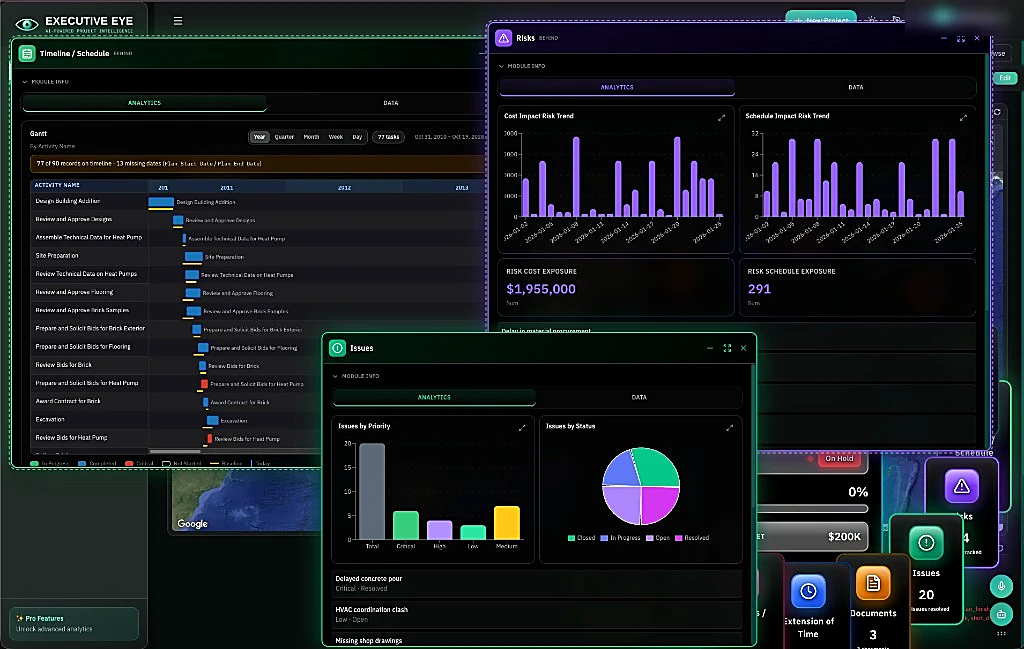This screenshot has height=649, width=1024.
Task: Open the Documents module tile icon
Action: pyautogui.click(x=873, y=583)
